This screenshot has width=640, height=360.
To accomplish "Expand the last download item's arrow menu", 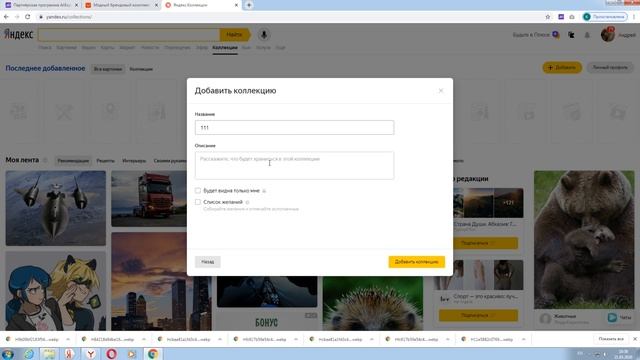I will pyautogui.click(x=523, y=339).
